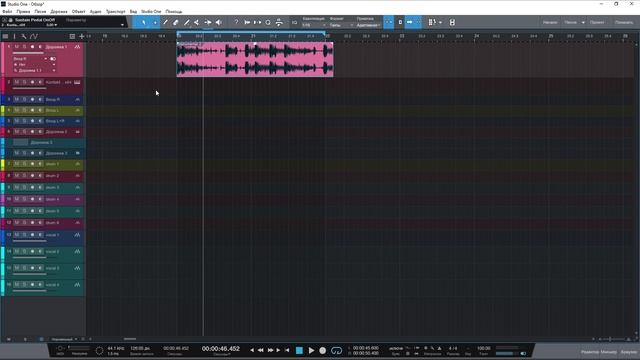Select the Split tool in the toolbar

(165, 22)
